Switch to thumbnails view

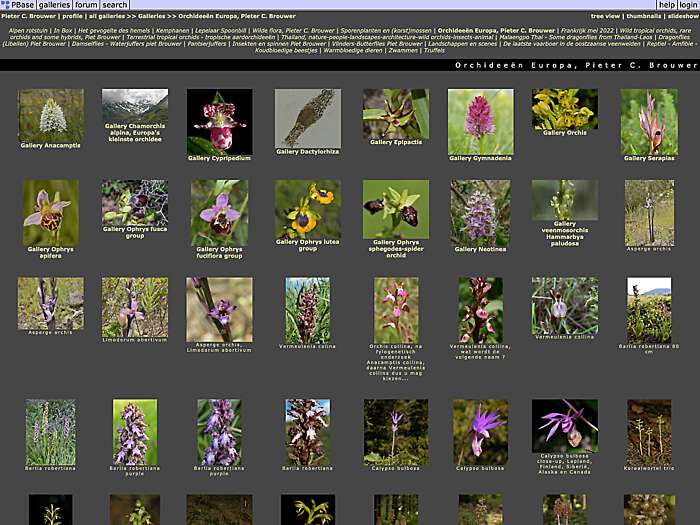[643, 16]
